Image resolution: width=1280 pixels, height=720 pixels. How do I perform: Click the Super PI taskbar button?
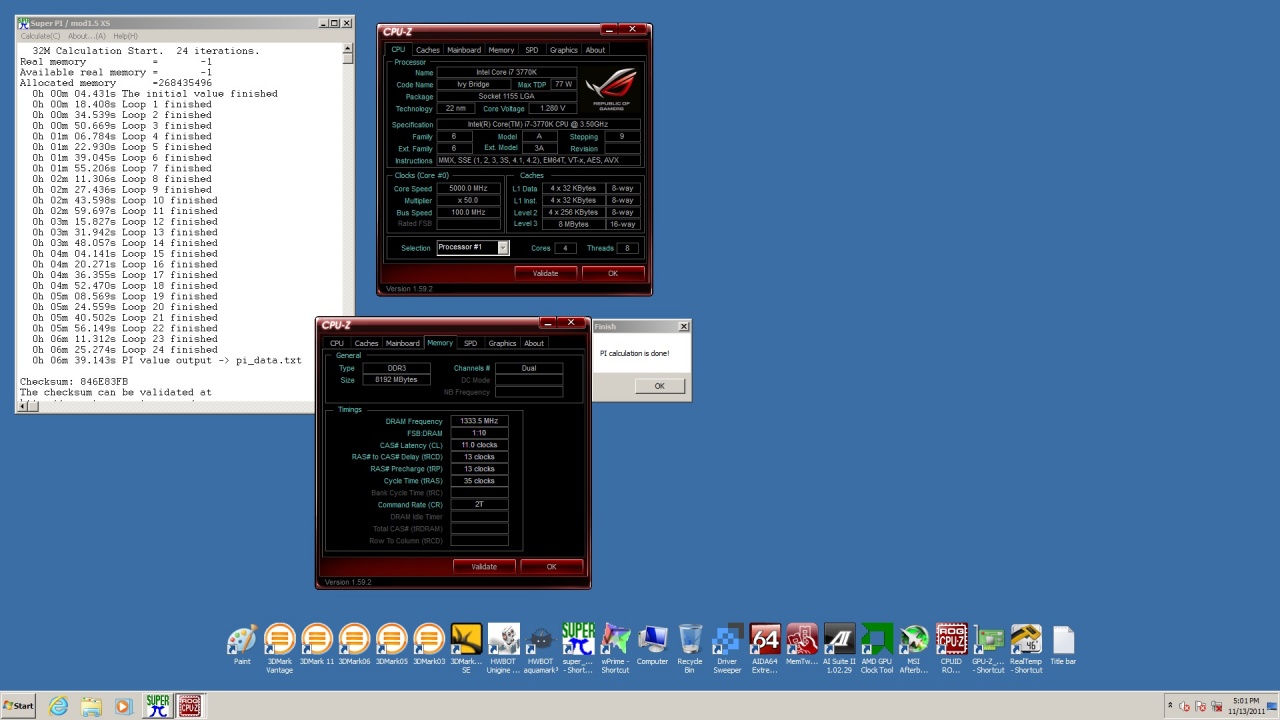coord(157,706)
